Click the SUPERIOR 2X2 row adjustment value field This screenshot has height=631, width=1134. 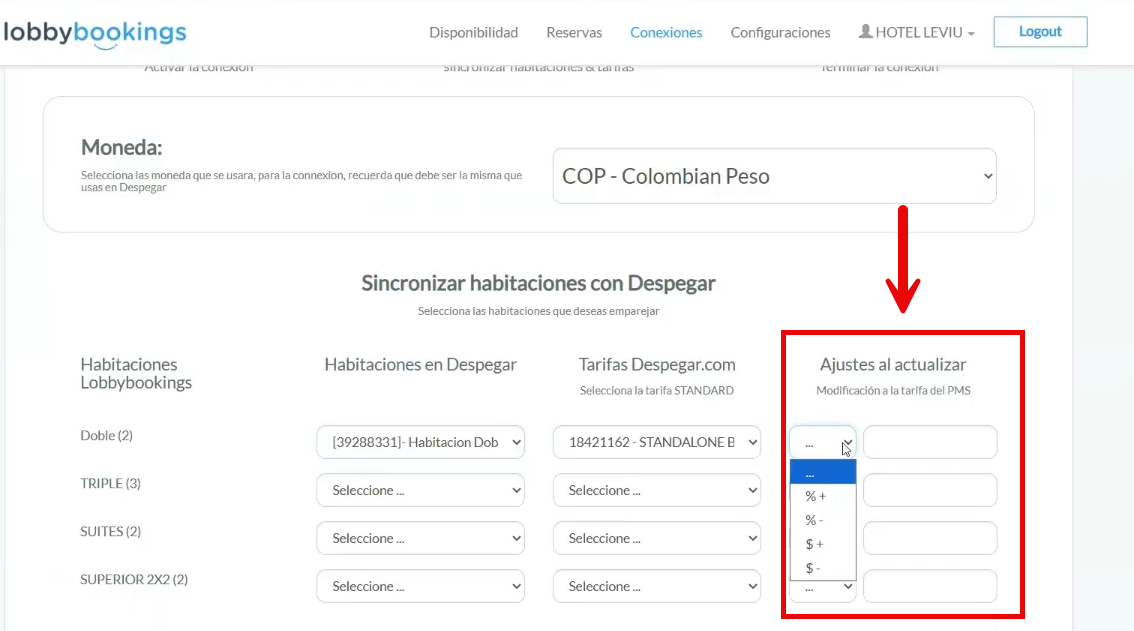click(x=930, y=586)
